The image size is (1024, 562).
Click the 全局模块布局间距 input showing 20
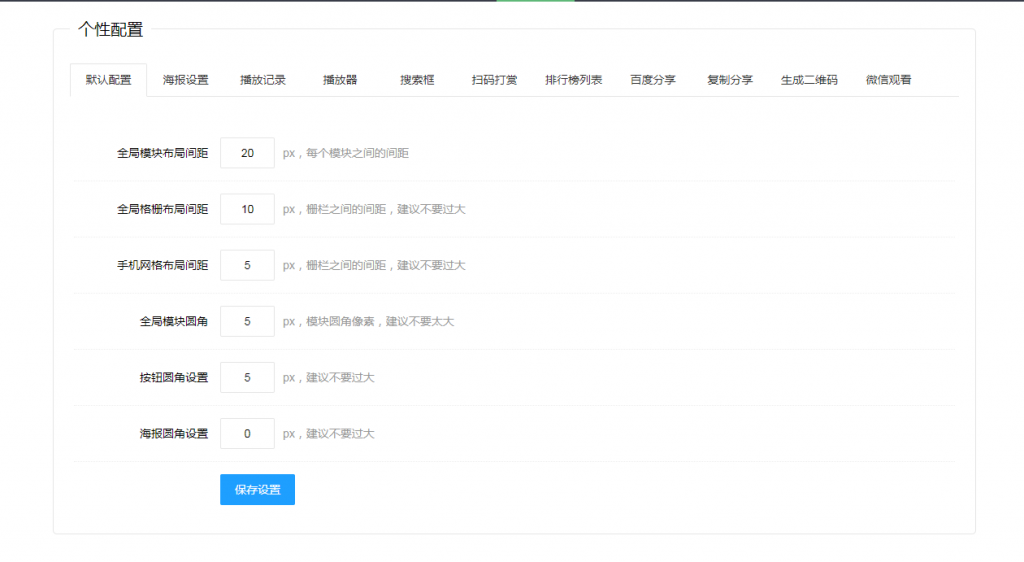click(247, 153)
